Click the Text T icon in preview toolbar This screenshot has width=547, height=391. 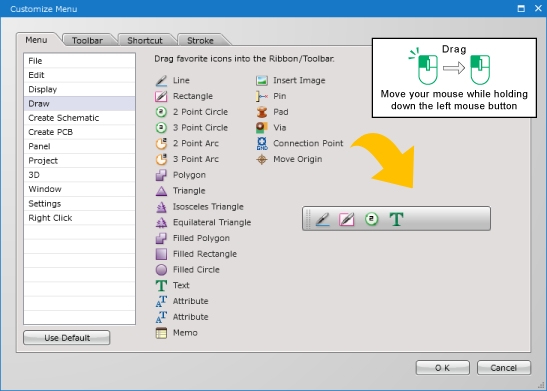click(x=396, y=219)
